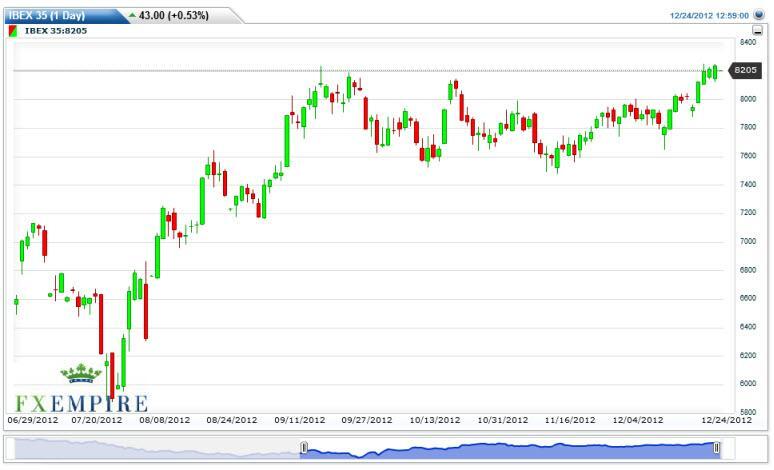
Task: Collapse the chart panel with minus button
Action: click(758, 31)
